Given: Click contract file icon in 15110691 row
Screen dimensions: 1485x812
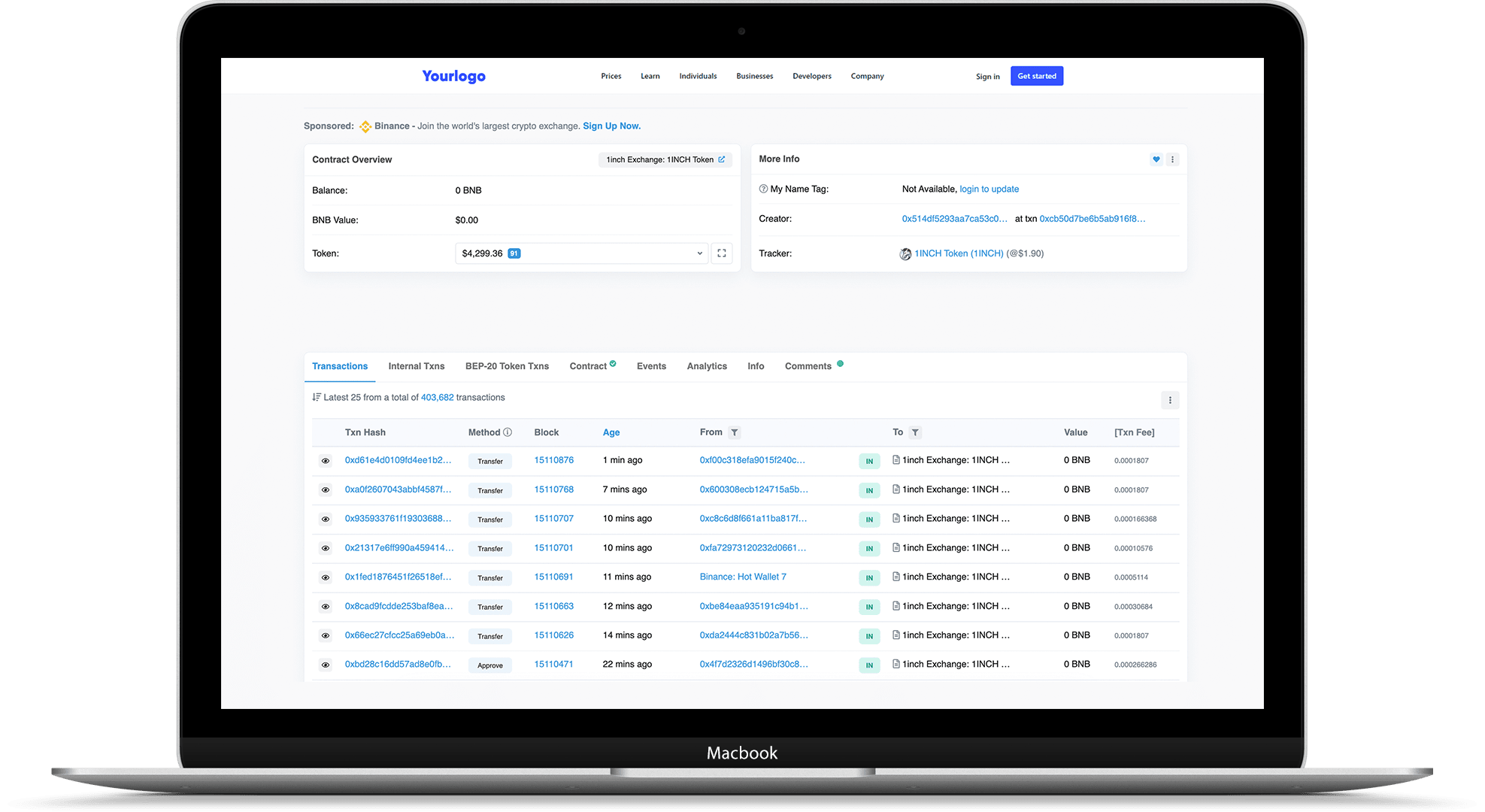Looking at the screenshot, I should pos(896,577).
